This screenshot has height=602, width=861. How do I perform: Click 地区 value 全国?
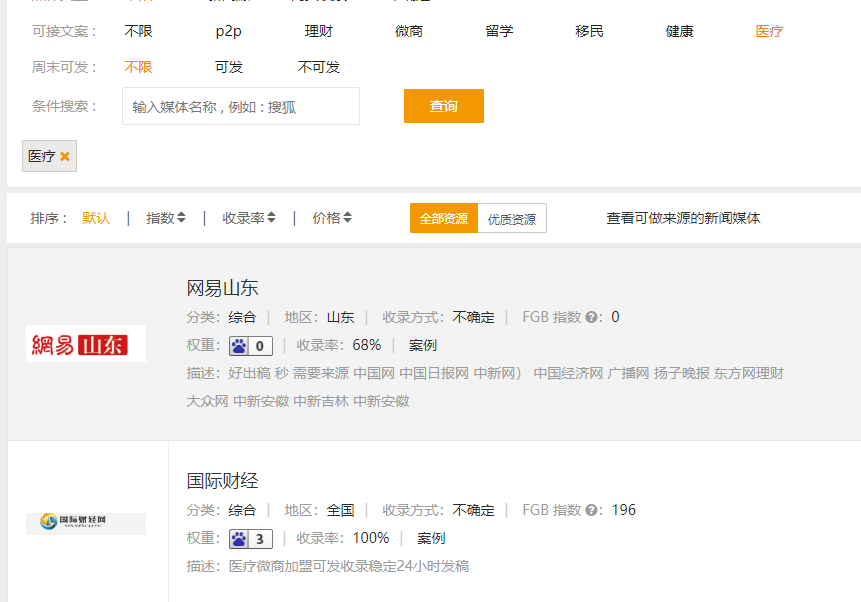click(340, 510)
